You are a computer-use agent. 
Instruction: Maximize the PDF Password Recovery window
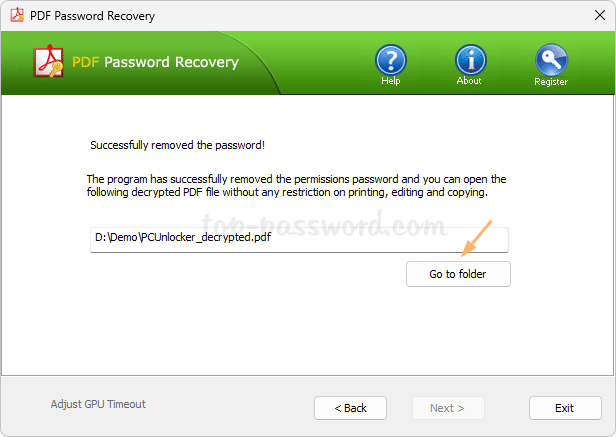pos(543,16)
